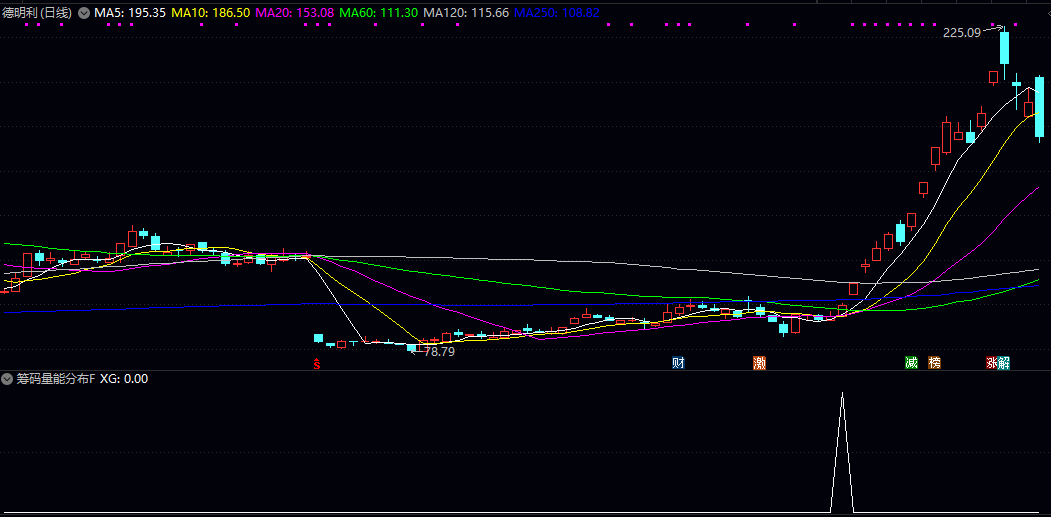Click the MA120 value label
Image resolution: width=1051 pixels, height=517 pixels.
coord(466,12)
